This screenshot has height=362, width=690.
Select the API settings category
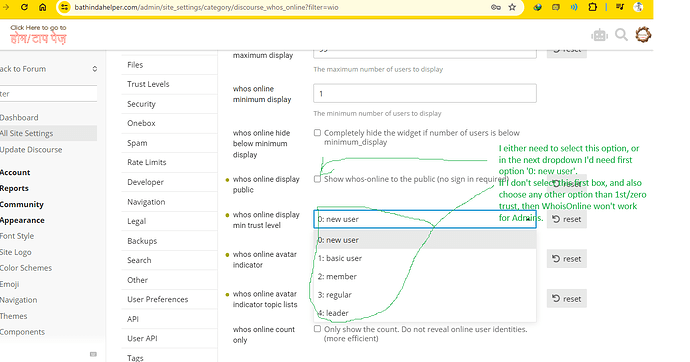[169, 319]
